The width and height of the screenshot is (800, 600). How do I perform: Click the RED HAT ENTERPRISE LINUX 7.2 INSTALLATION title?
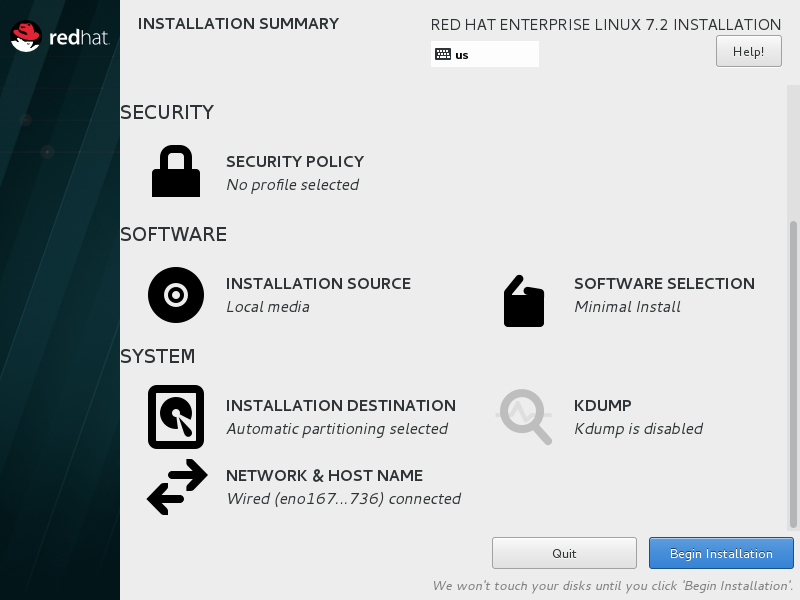point(606,24)
